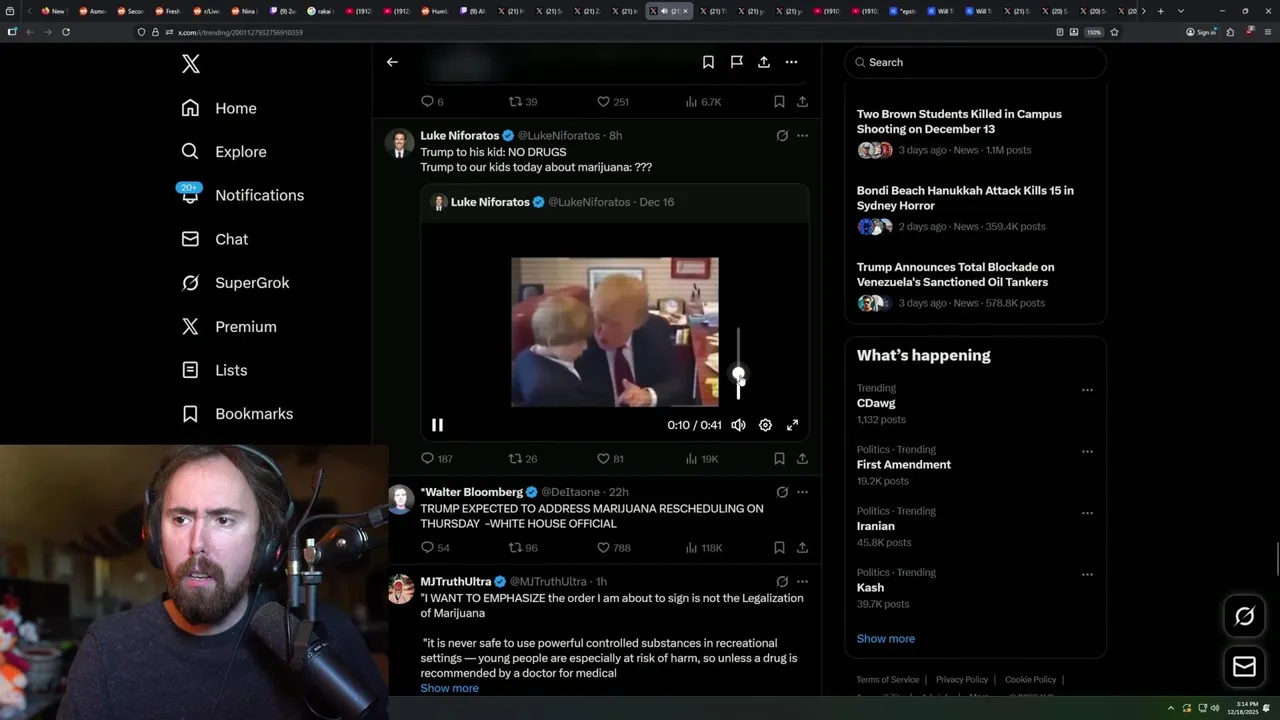
Task: Reload the page in the browser
Action: (x=66, y=32)
